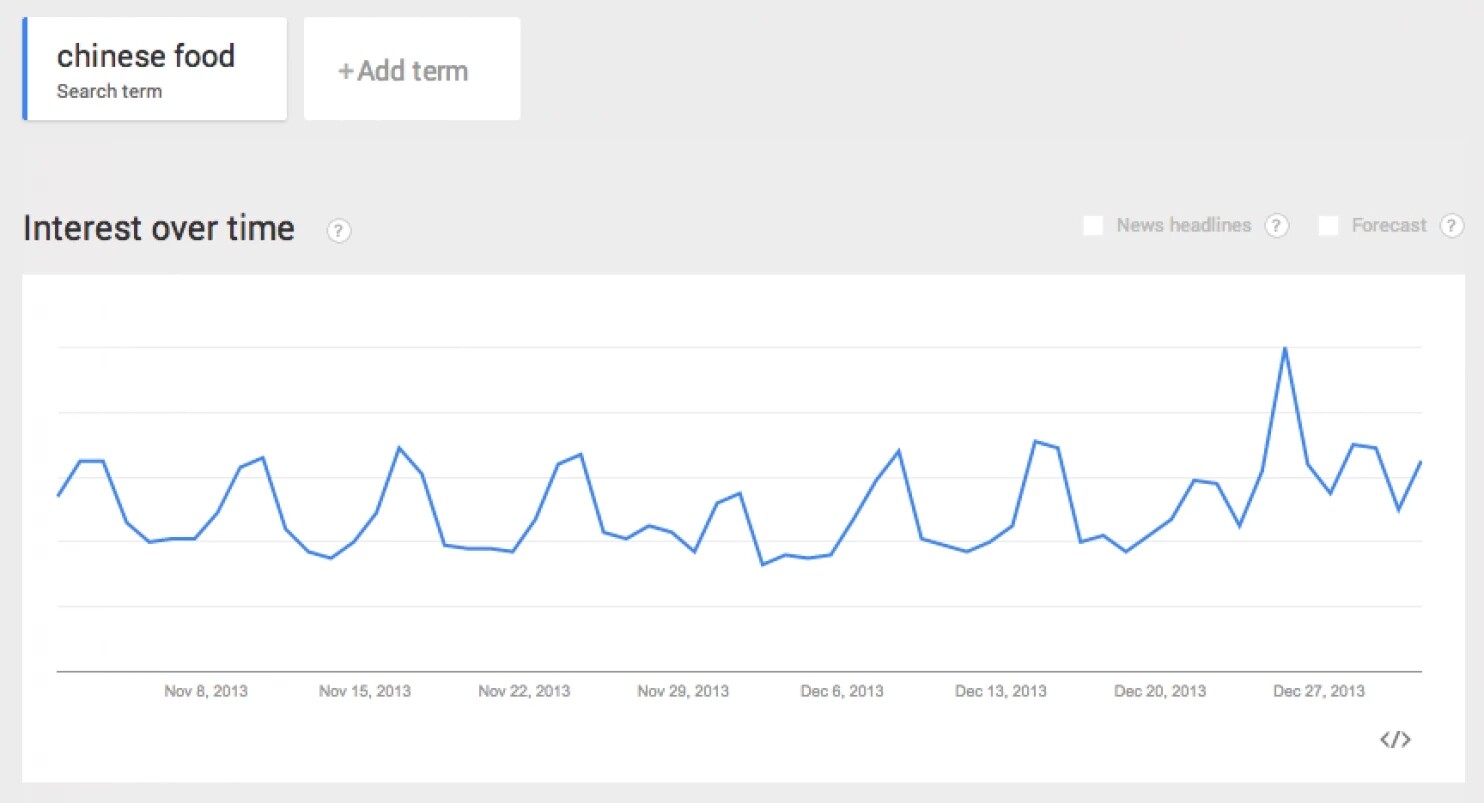Click the Nov 29, 2013 date label

[x=683, y=691]
